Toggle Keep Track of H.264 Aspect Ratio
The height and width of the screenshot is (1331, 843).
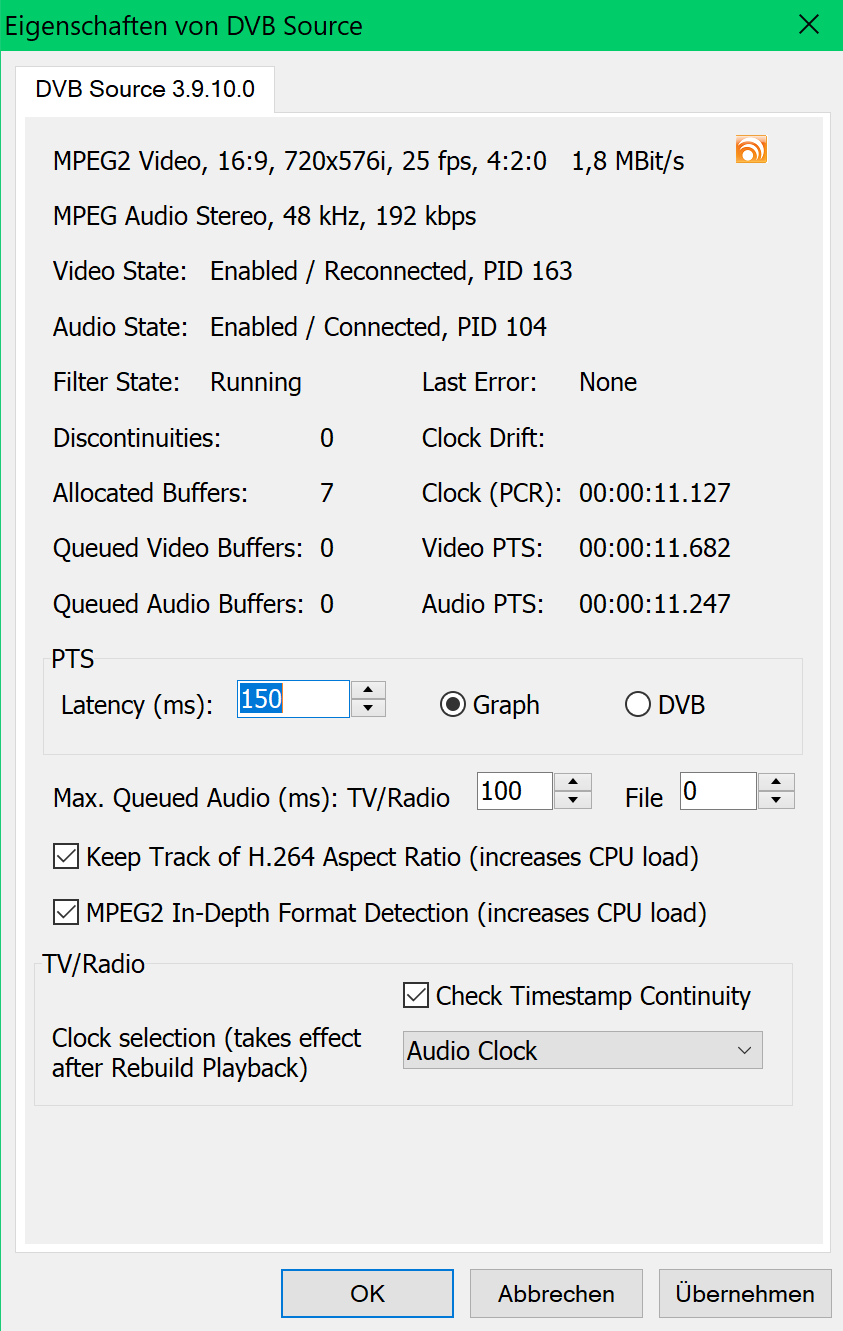click(66, 857)
